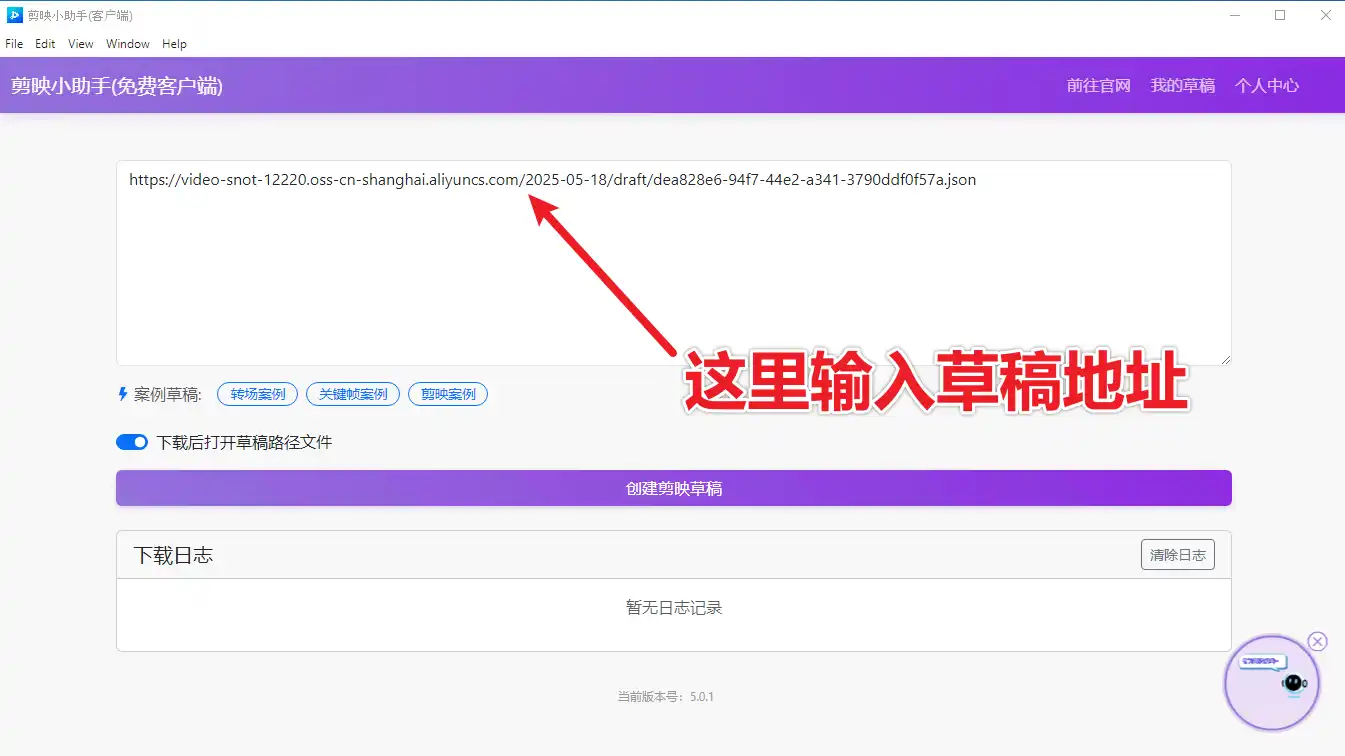The image size is (1345, 756).
Task: Click the lightning icon beside 案例草稿
Action: pyautogui.click(x=123, y=394)
